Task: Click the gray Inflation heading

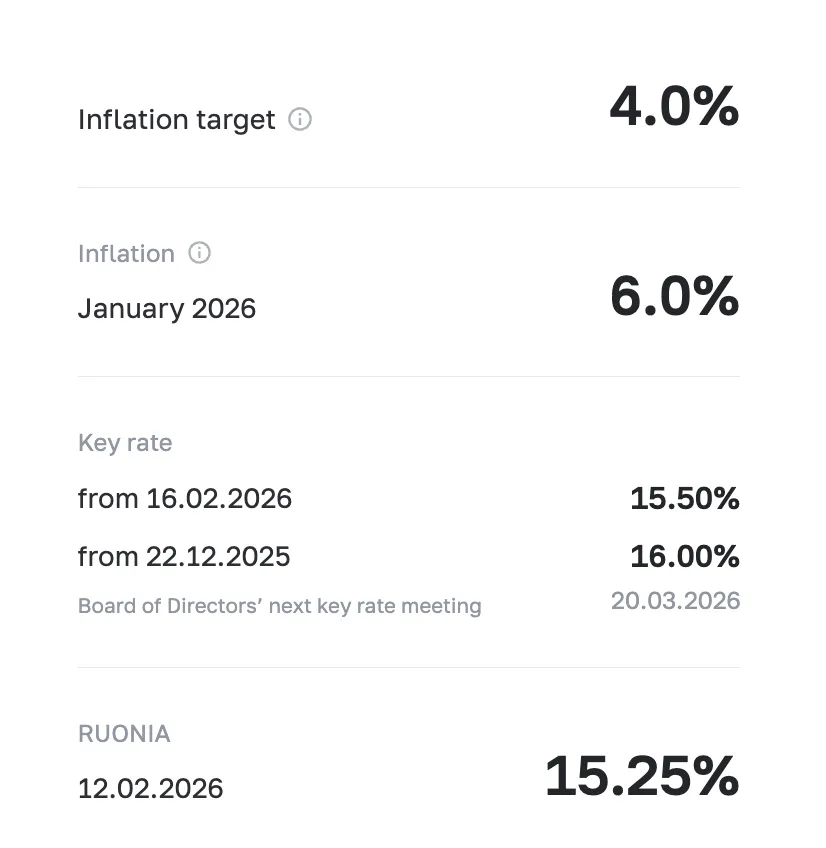Action: (126, 254)
